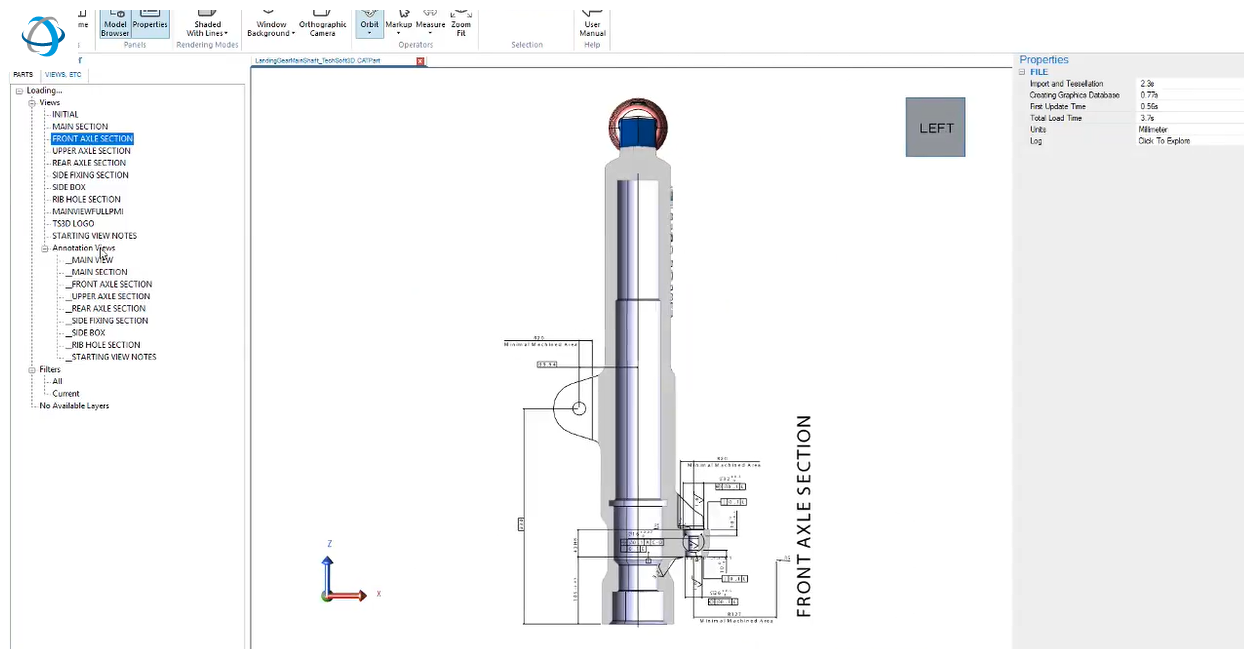Click the Click To Explore log link
The image size is (1244, 649).
pyautogui.click(x=1164, y=141)
